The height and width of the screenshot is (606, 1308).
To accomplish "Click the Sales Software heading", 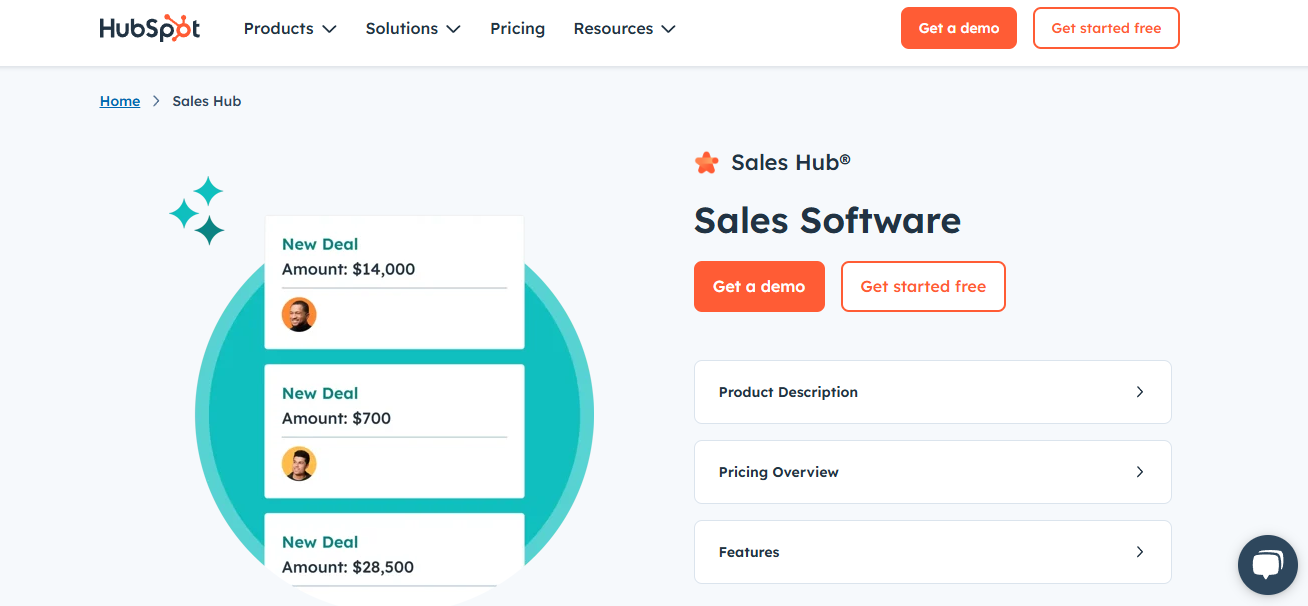I will [x=827, y=220].
